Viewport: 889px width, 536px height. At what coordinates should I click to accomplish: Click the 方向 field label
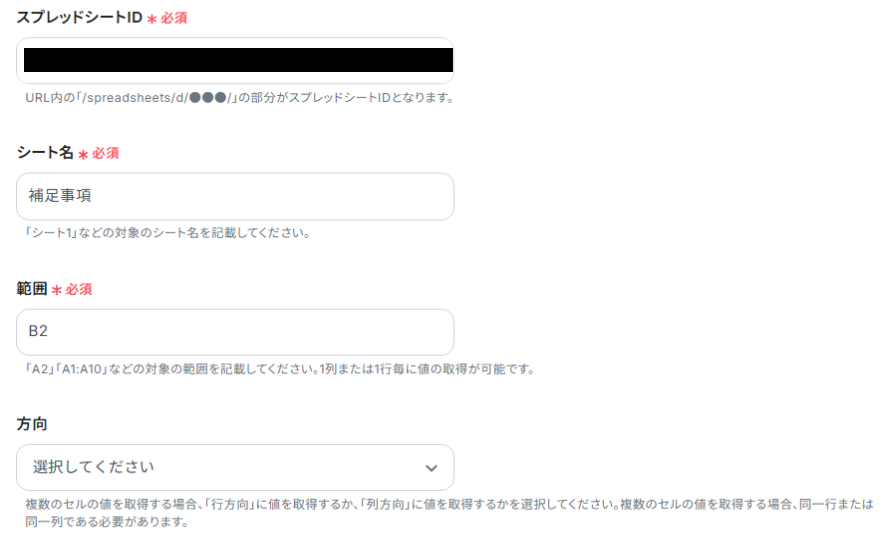click(32, 424)
